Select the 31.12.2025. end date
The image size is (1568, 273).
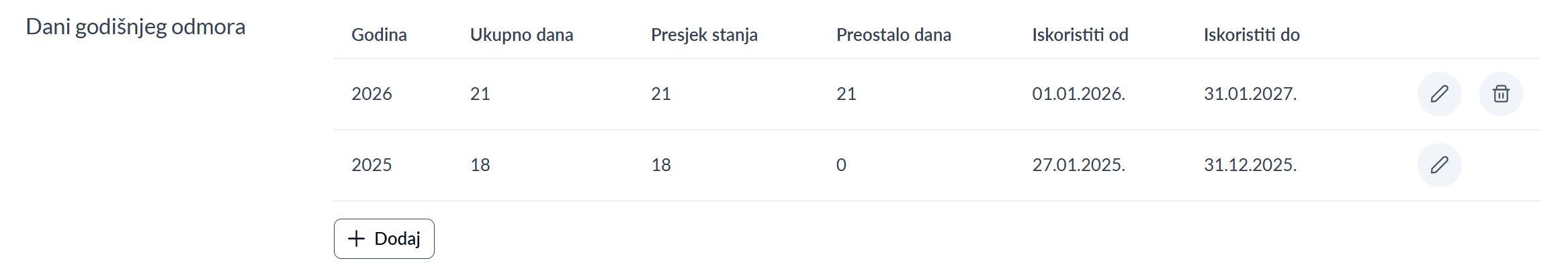[1250, 165]
